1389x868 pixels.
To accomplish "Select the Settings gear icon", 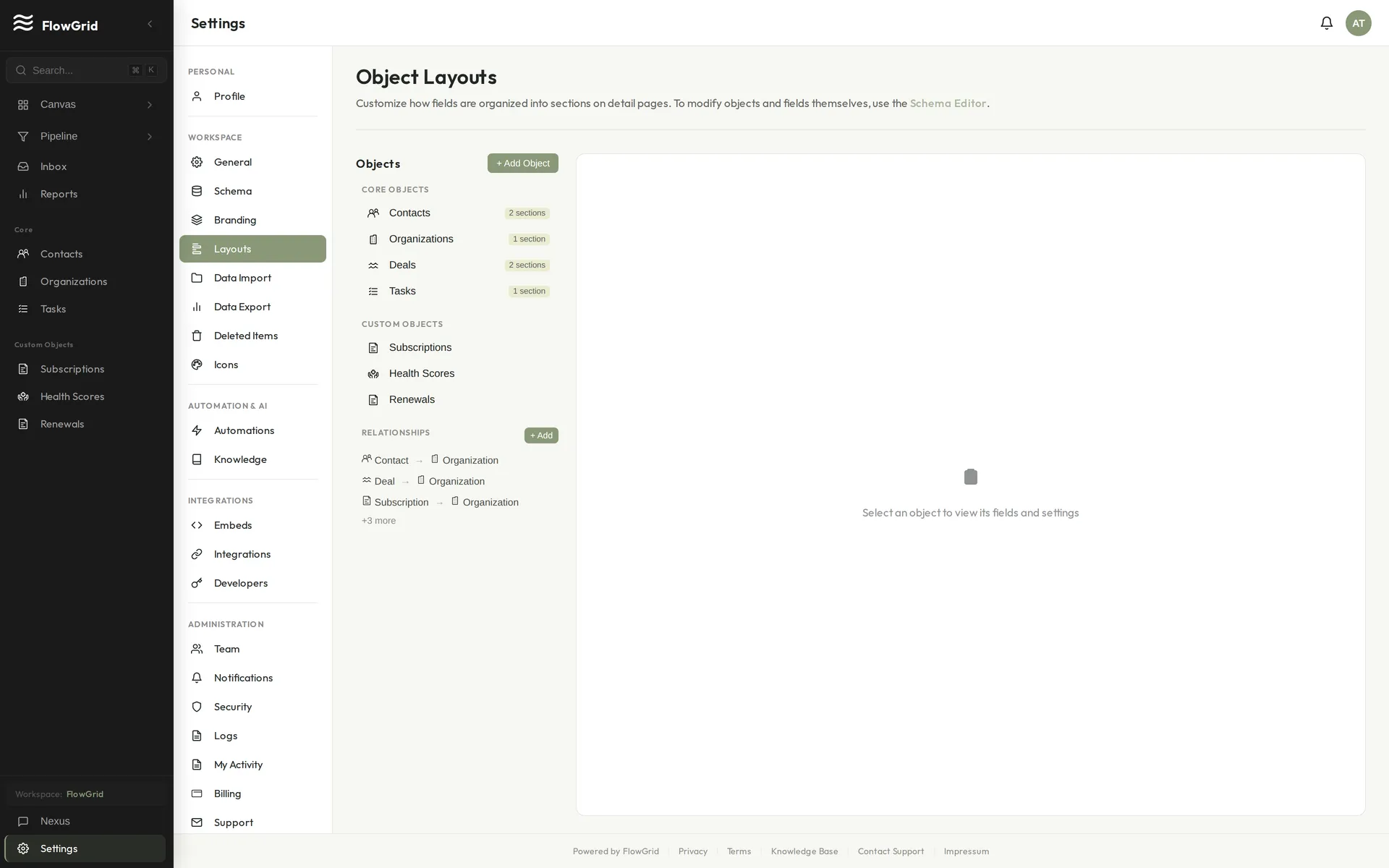I will point(23,848).
